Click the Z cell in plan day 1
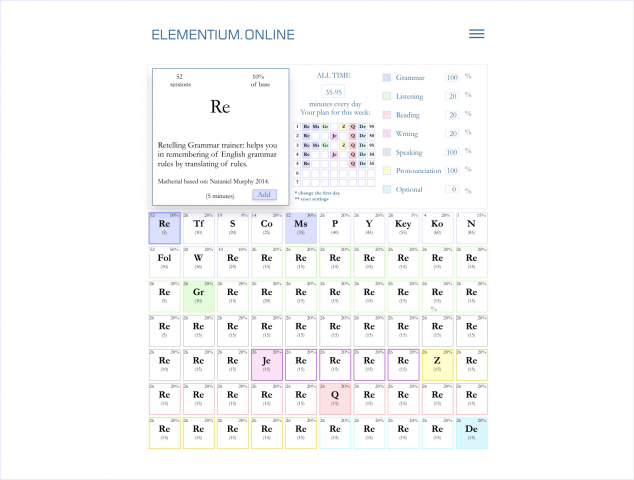 [344, 127]
